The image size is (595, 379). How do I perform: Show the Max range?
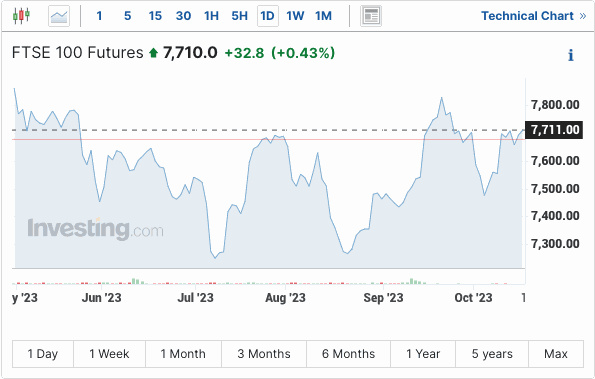coord(556,354)
